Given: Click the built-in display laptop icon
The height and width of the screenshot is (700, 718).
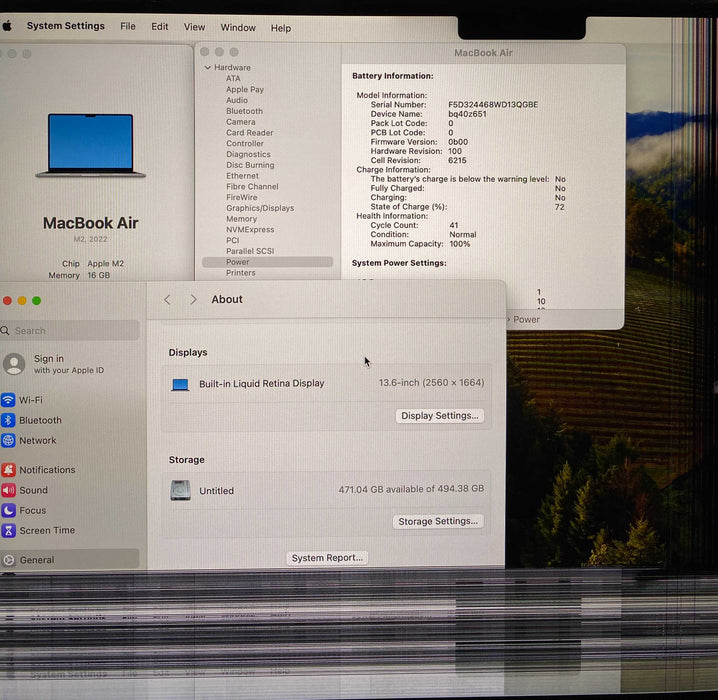Looking at the screenshot, I should (x=180, y=384).
